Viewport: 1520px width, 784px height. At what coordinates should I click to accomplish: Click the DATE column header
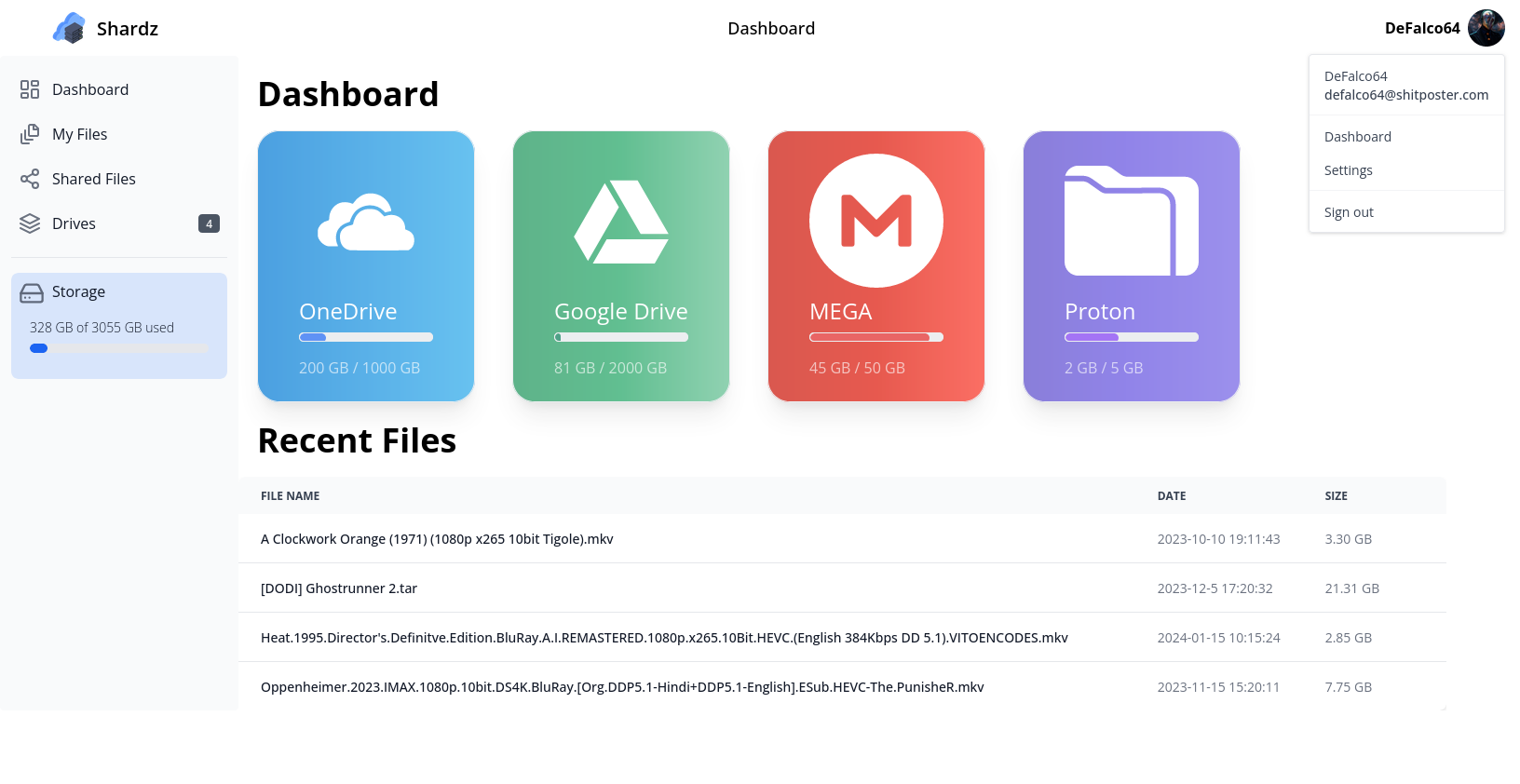tap(1172, 496)
